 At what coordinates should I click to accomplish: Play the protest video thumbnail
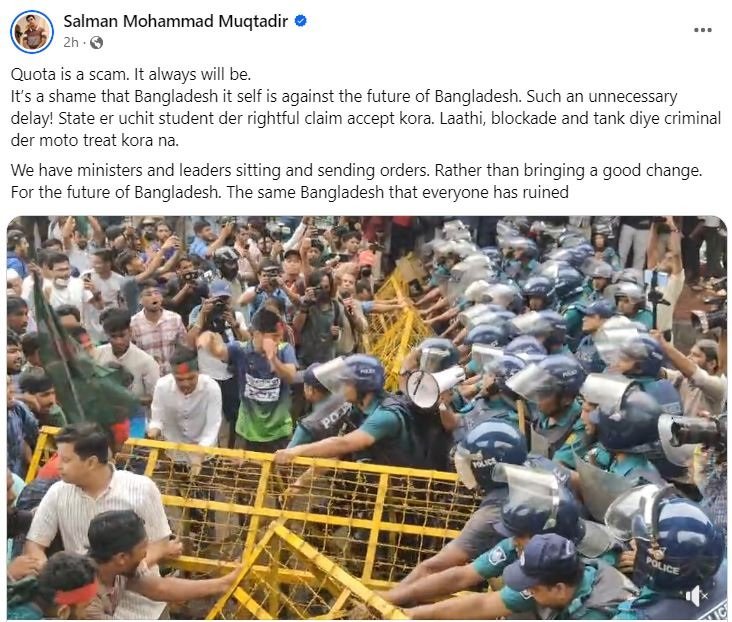pyautogui.click(x=367, y=417)
